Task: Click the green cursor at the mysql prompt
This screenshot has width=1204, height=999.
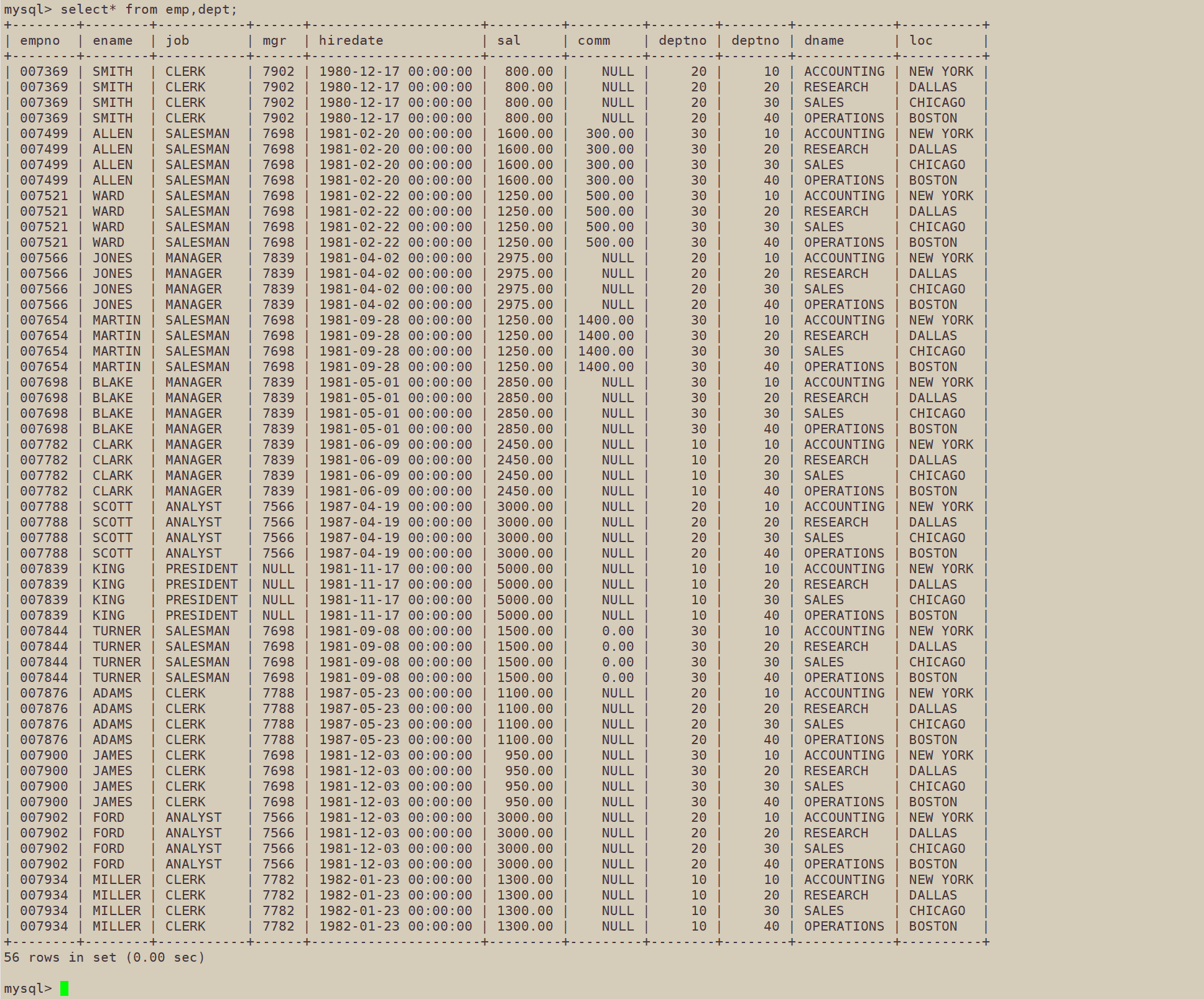Action: (x=64, y=988)
